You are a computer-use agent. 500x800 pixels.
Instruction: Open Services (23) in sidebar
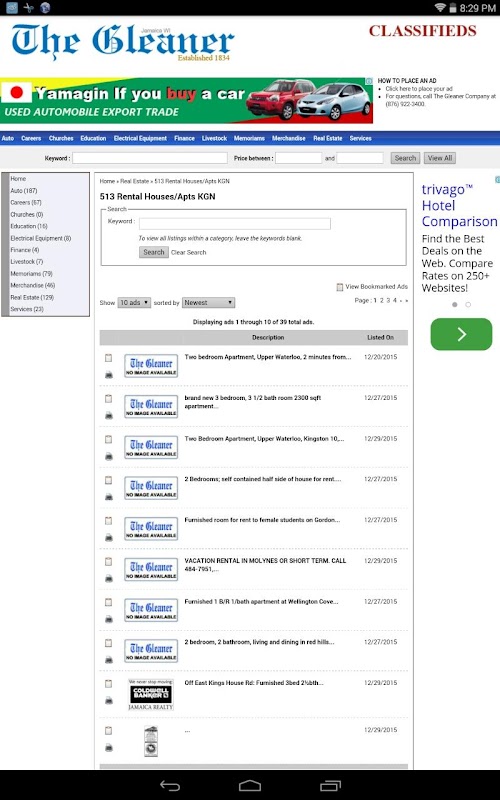(27, 309)
